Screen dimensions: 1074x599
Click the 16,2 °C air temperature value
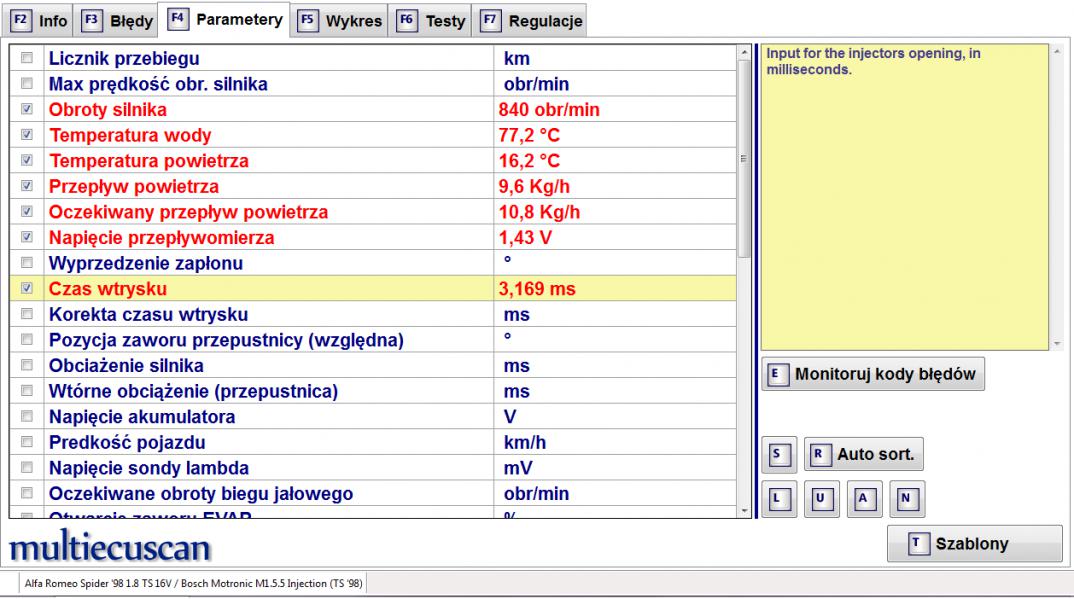click(529, 161)
